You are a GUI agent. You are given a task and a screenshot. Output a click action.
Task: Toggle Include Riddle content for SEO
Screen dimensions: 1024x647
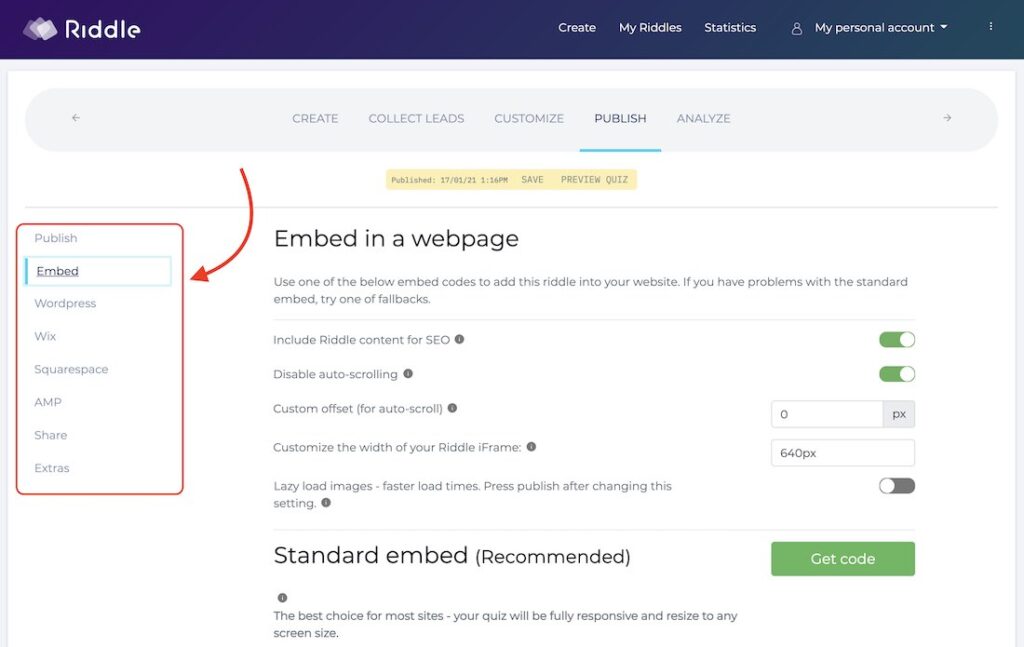(x=897, y=339)
